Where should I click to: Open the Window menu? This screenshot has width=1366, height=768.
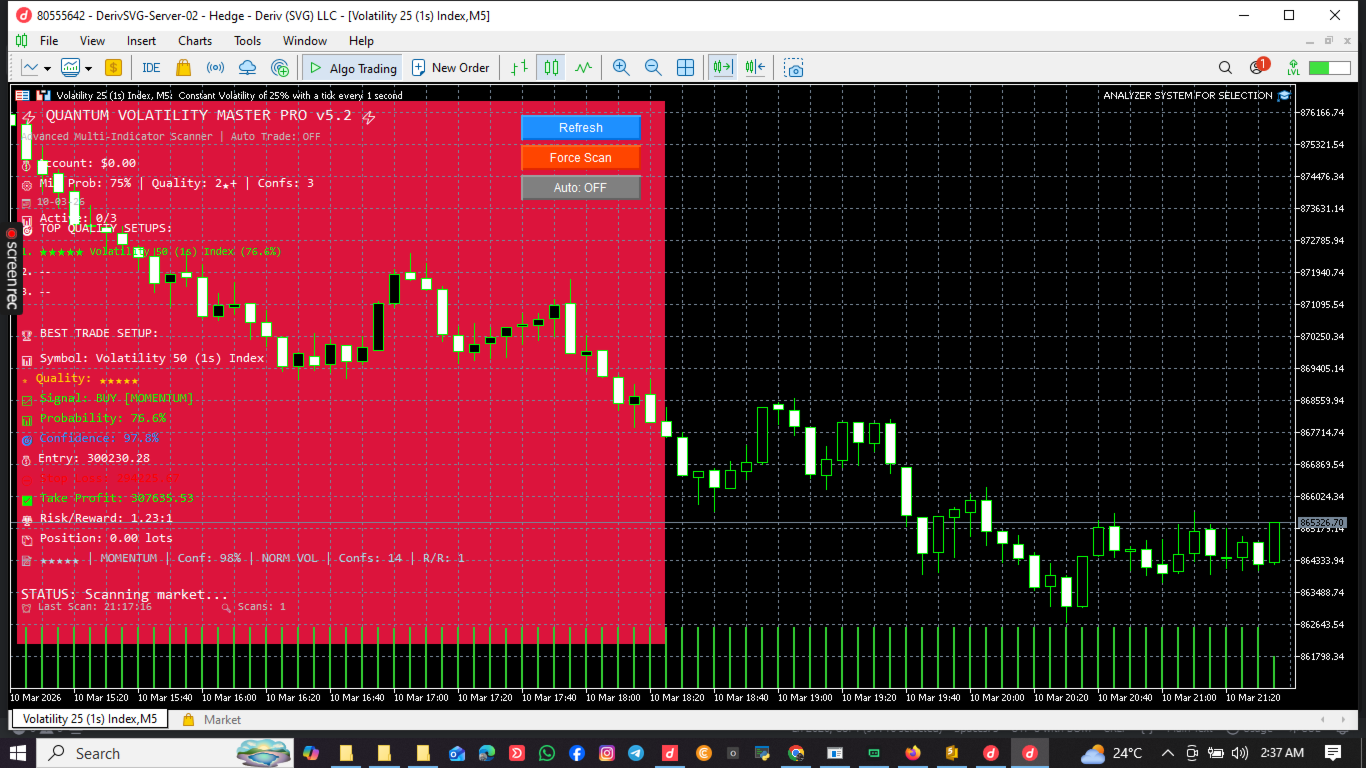(x=305, y=41)
